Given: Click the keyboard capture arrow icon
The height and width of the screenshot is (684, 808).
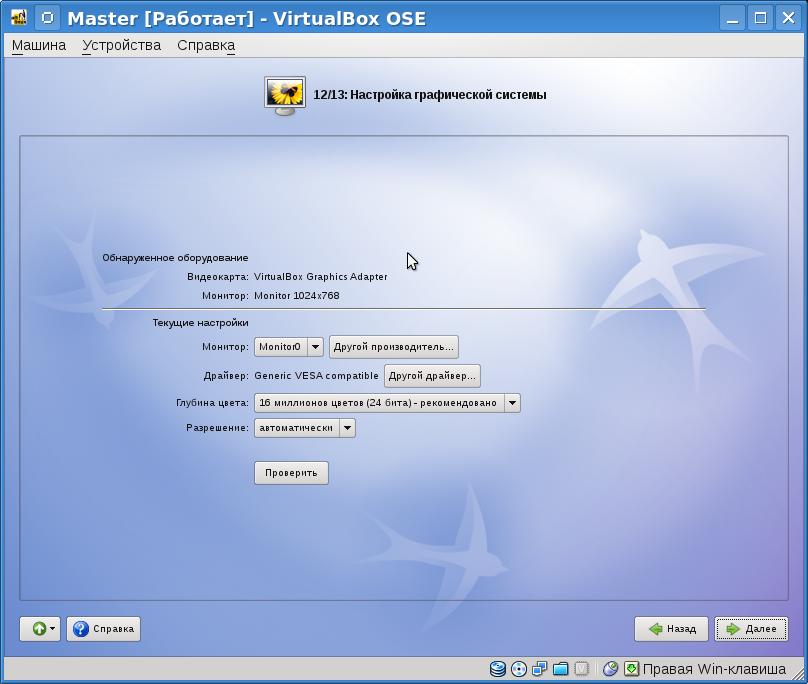Looking at the screenshot, I should click(631, 669).
